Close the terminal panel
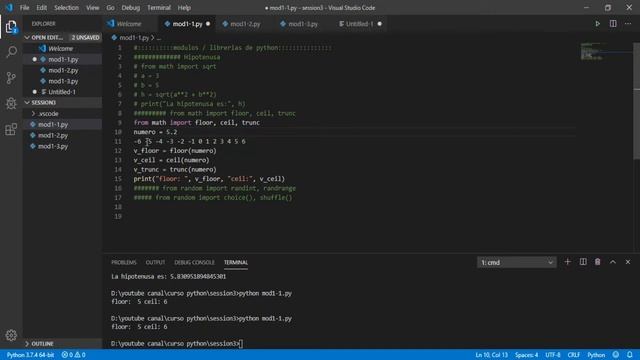The image size is (640, 360). 628,262
